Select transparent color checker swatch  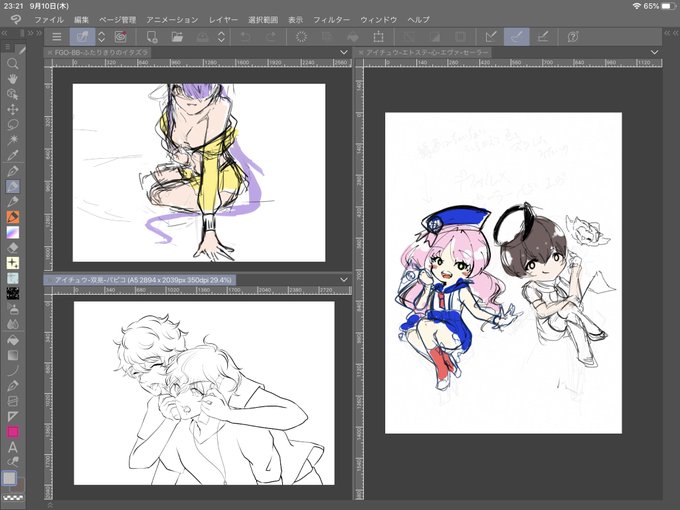[13, 498]
